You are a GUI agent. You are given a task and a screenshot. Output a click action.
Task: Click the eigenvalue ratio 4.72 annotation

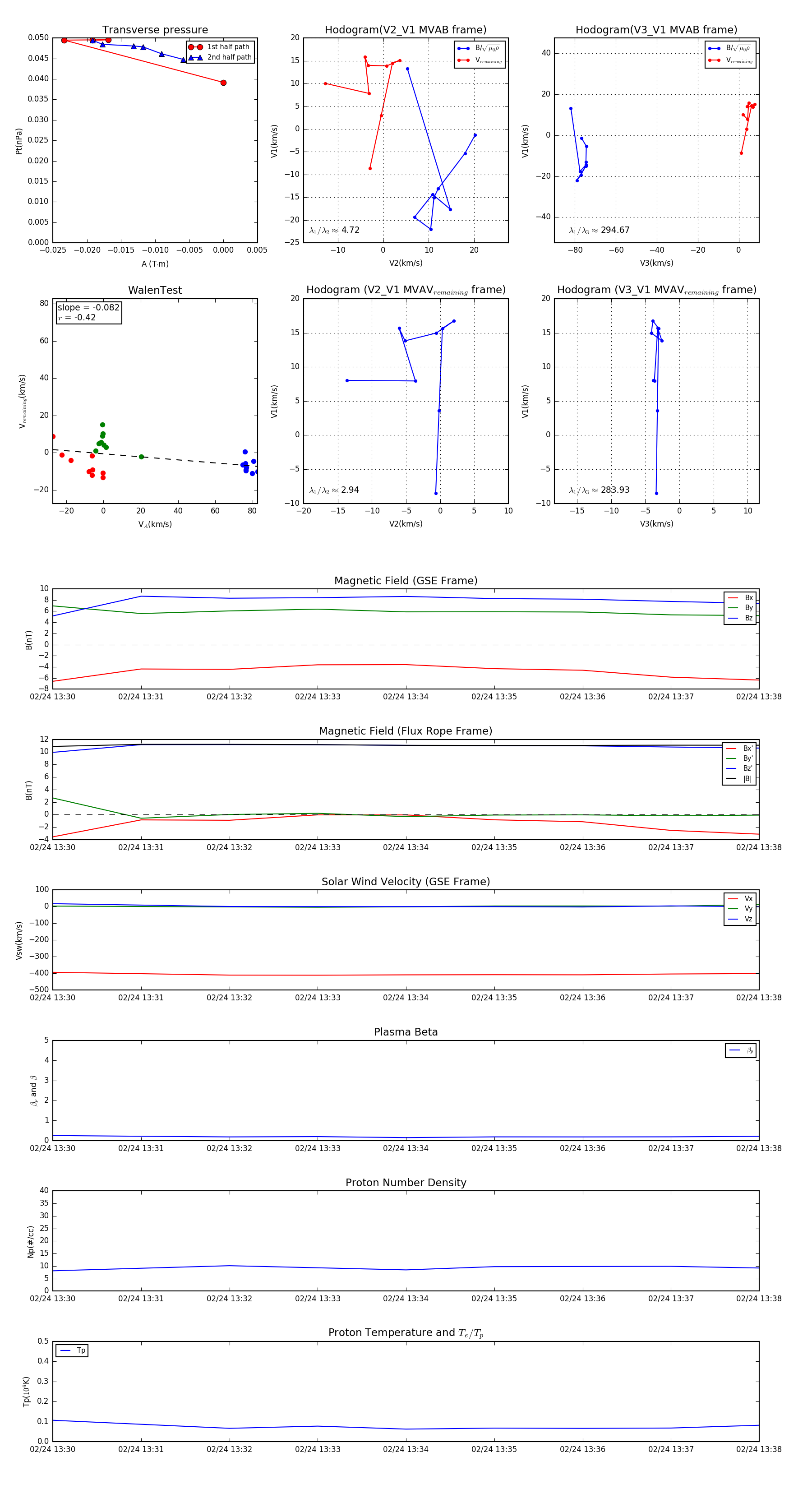334,230
